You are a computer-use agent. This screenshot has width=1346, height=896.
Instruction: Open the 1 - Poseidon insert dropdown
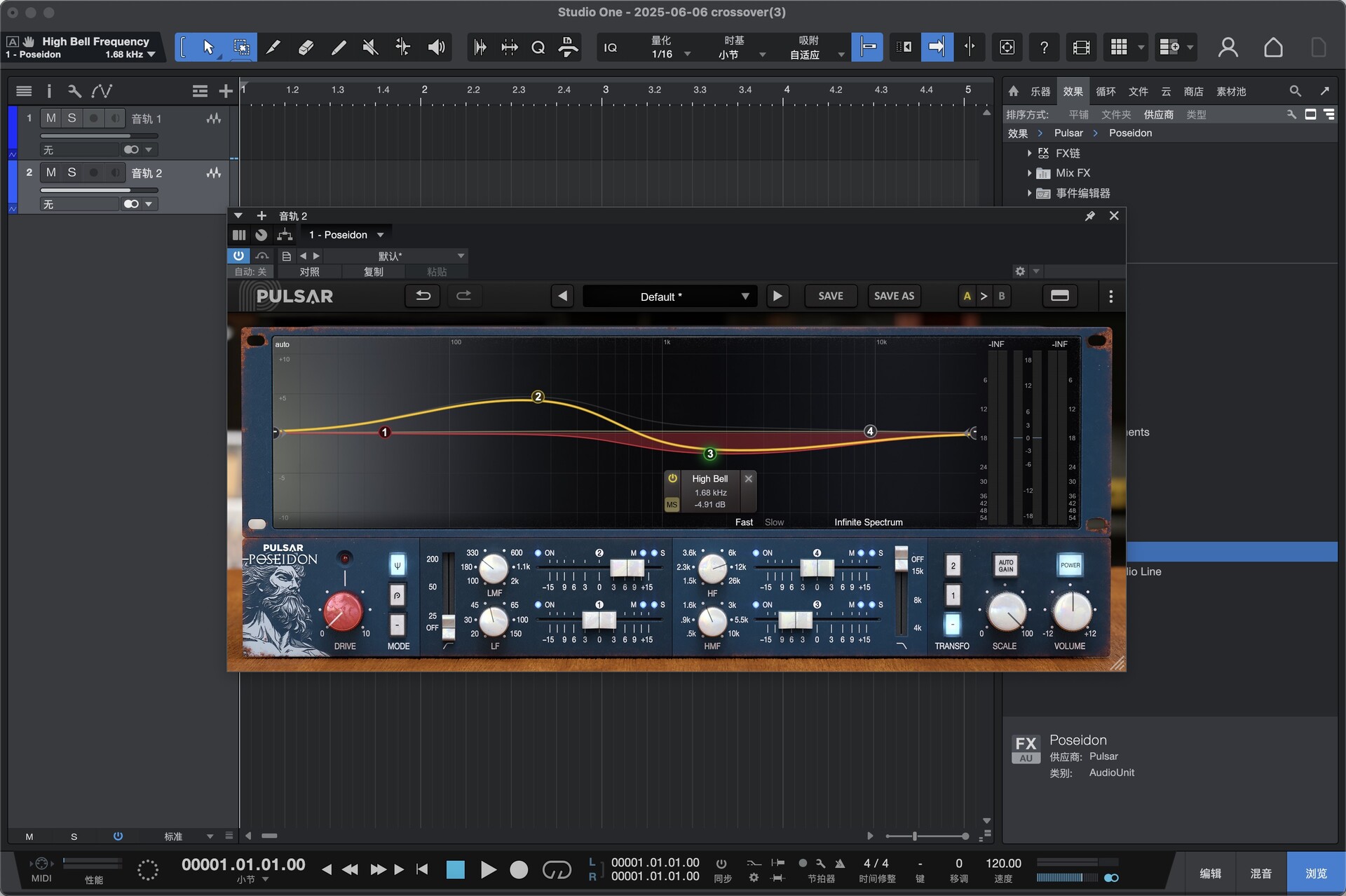point(346,235)
